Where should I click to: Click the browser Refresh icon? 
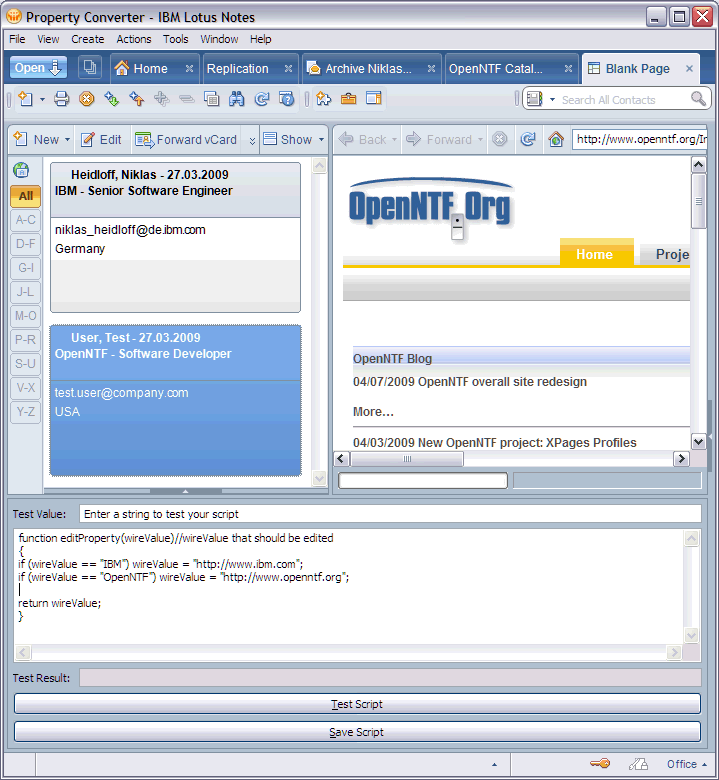click(528, 139)
